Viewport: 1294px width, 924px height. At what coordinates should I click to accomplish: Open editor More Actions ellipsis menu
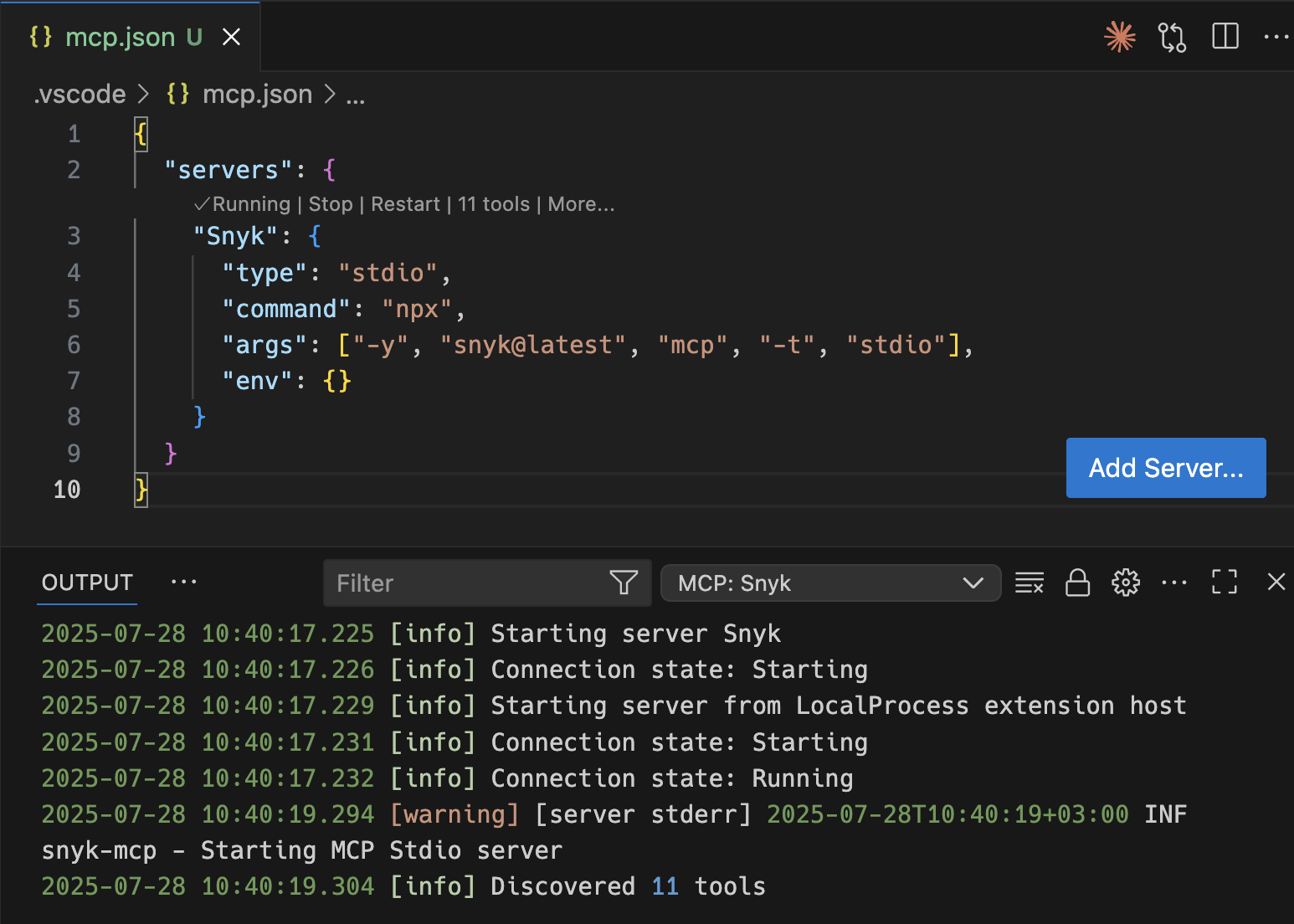[x=1276, y=37]
